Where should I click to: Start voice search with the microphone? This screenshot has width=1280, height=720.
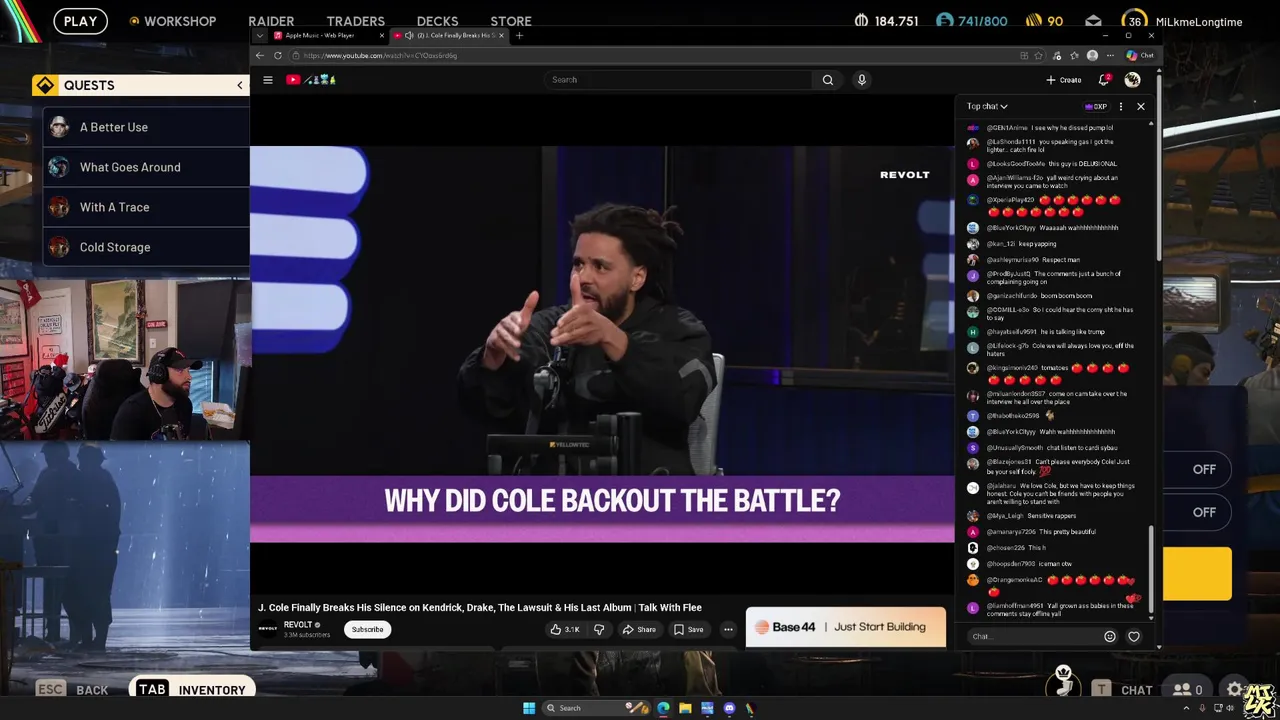[861, 80]
